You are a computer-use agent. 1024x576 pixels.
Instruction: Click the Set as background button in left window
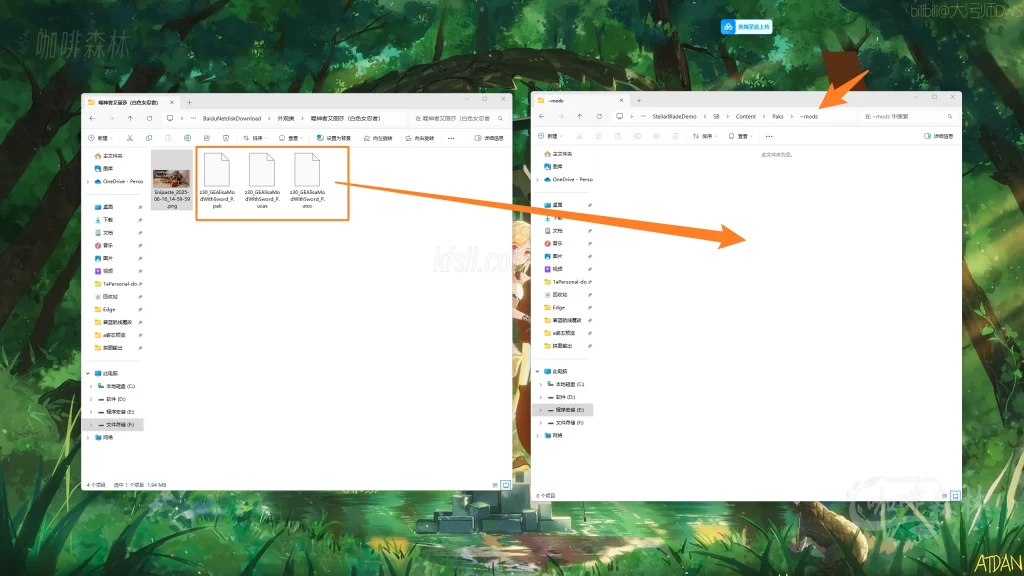click(x=334, y=138)
